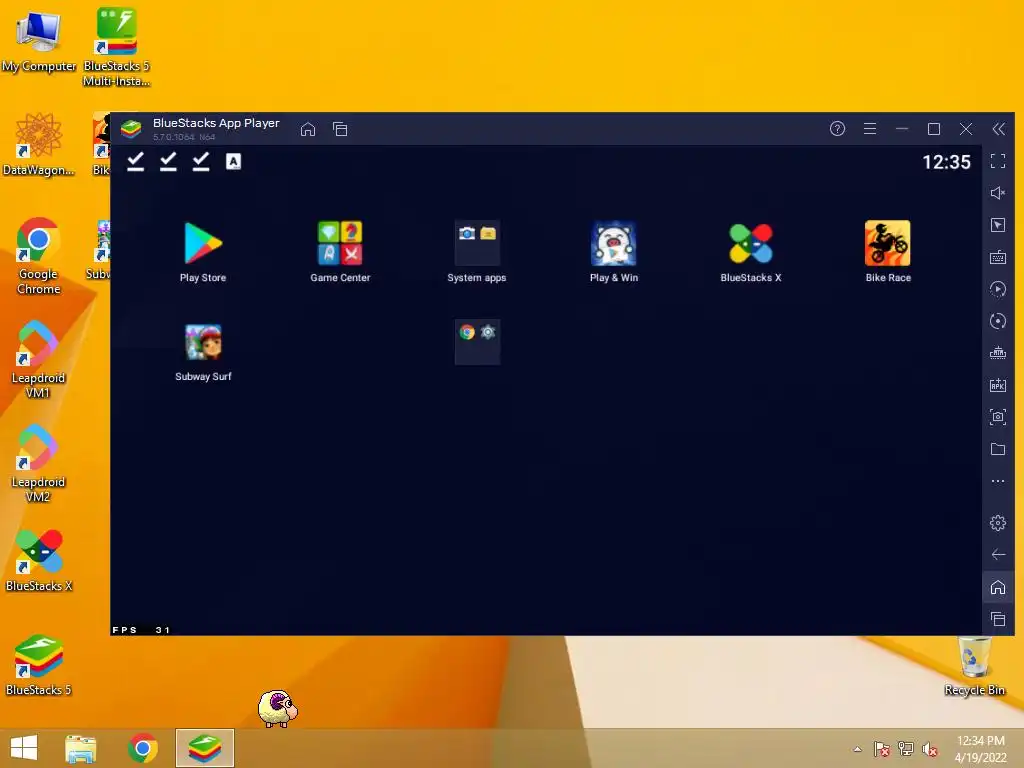Open the Windows Start button
The height and width of the screenshot is (768, 1024).
24,748
